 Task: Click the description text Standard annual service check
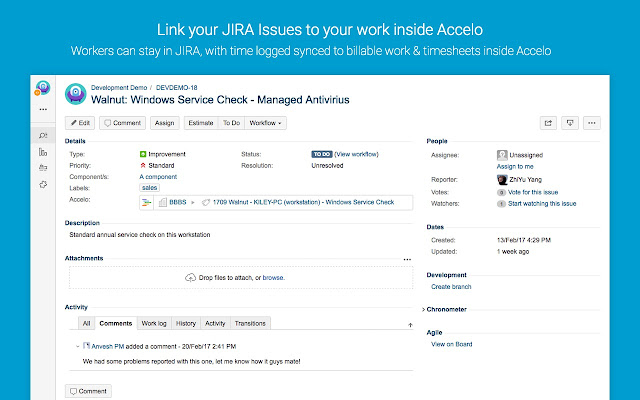(140, 235)
